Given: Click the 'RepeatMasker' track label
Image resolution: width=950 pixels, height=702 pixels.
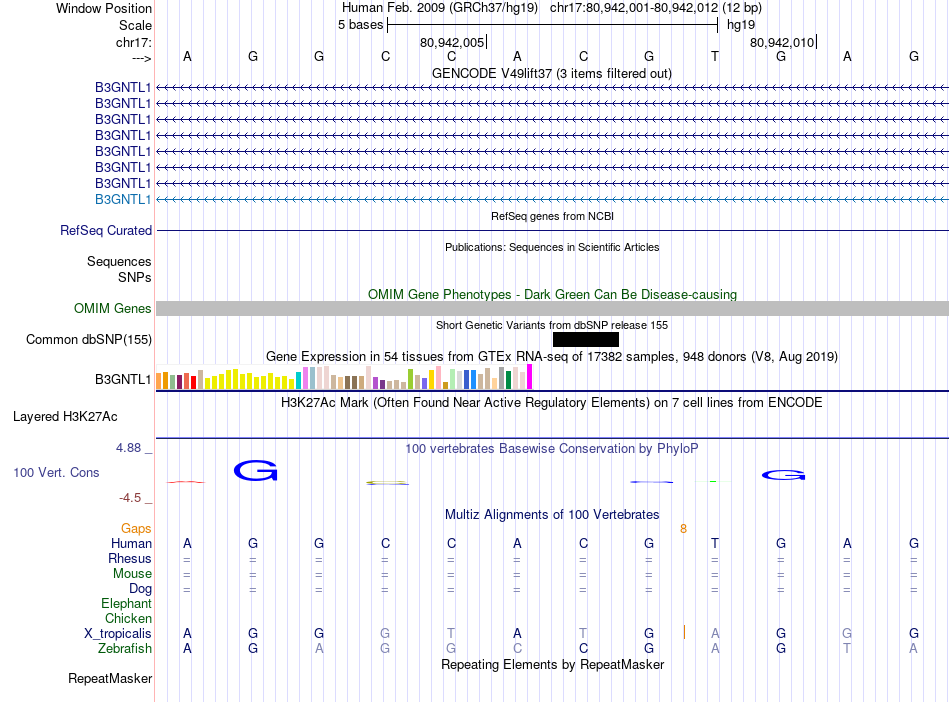Looking at the screenshot, I should 110,678.
